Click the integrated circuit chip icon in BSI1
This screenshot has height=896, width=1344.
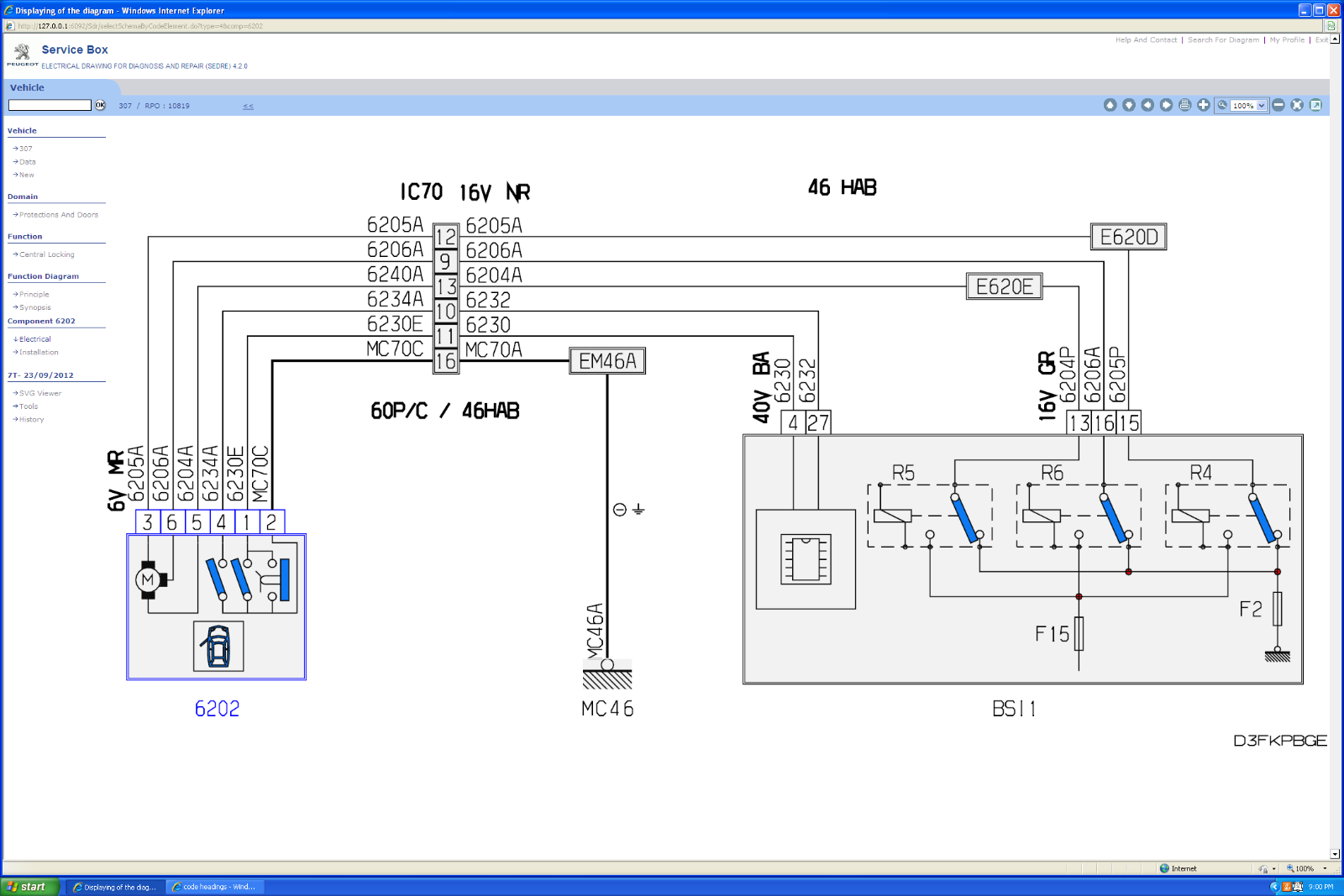[x=806, y=559]
